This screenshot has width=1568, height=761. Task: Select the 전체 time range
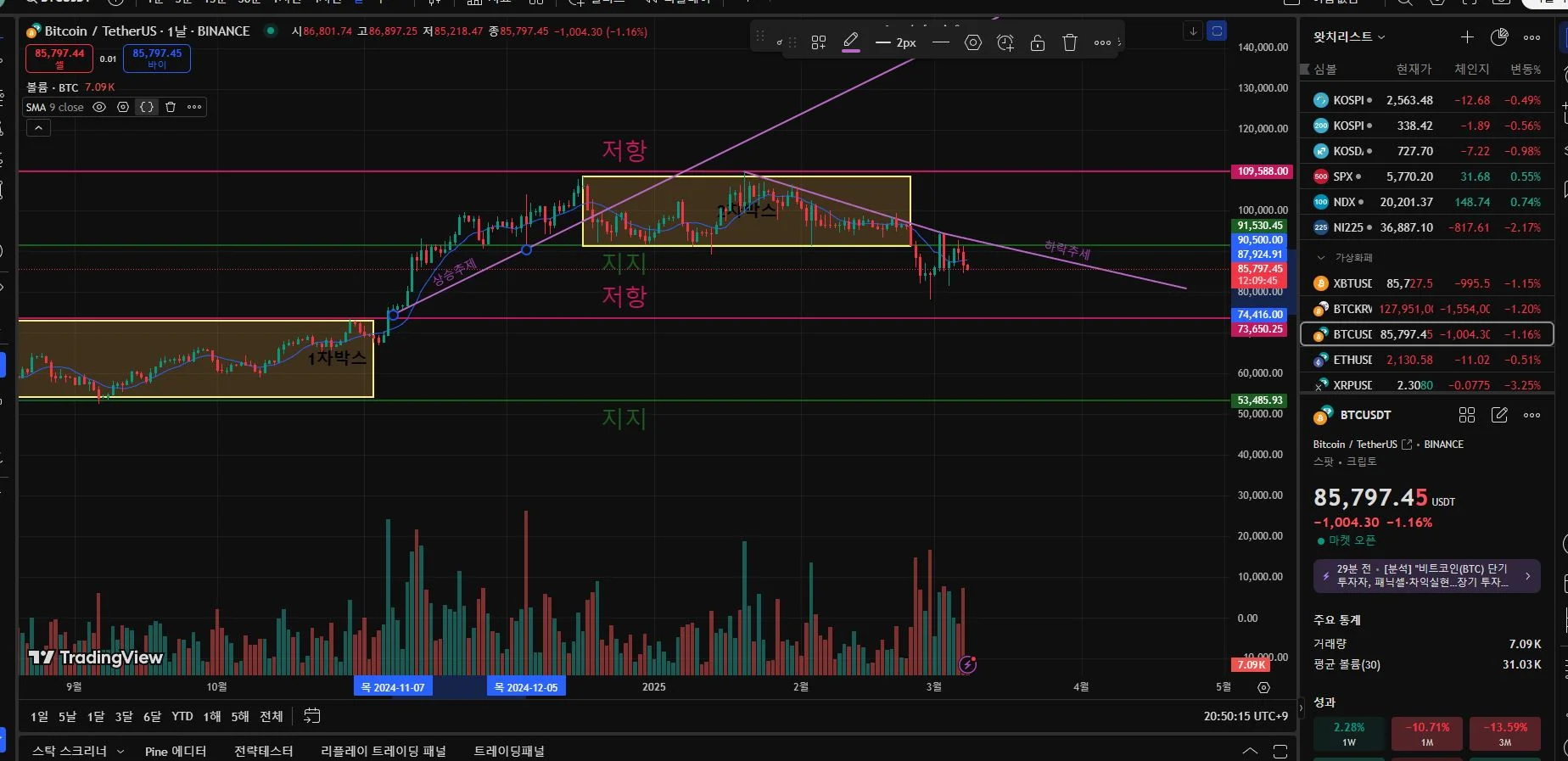coord(272,717)
